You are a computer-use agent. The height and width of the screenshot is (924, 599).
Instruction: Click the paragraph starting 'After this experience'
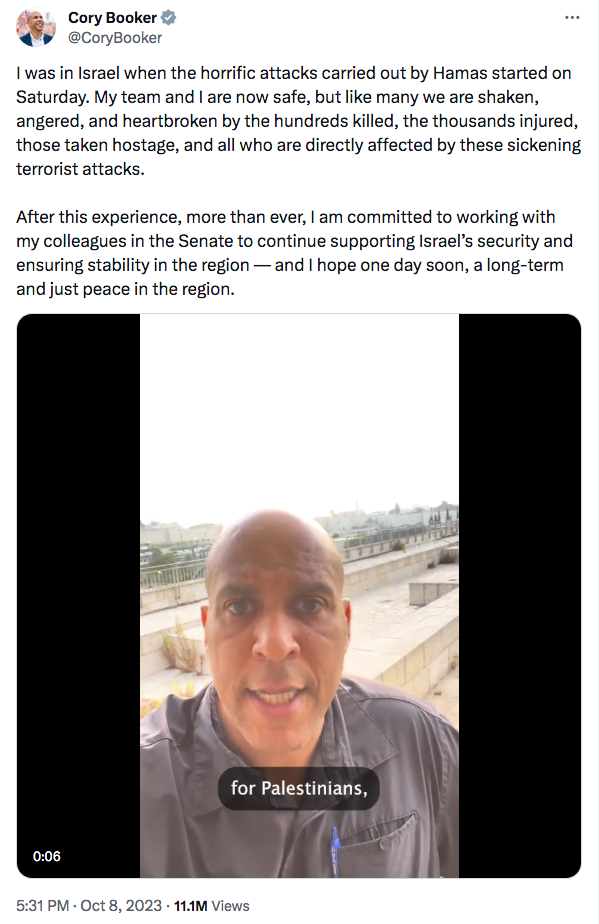pyautogui.click(x=294, y=253)
